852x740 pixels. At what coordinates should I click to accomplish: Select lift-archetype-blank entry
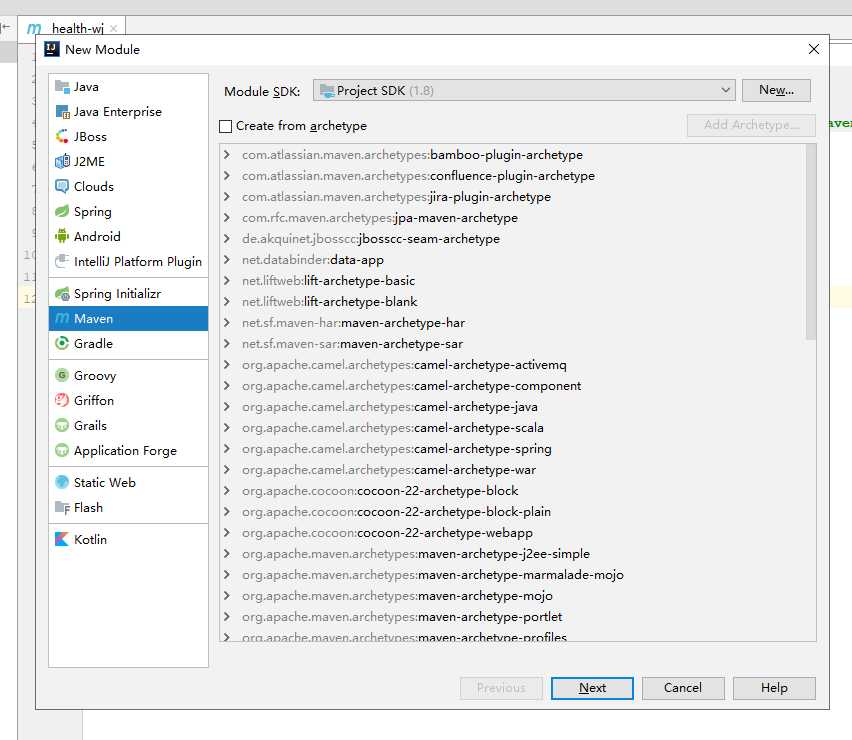329,302
